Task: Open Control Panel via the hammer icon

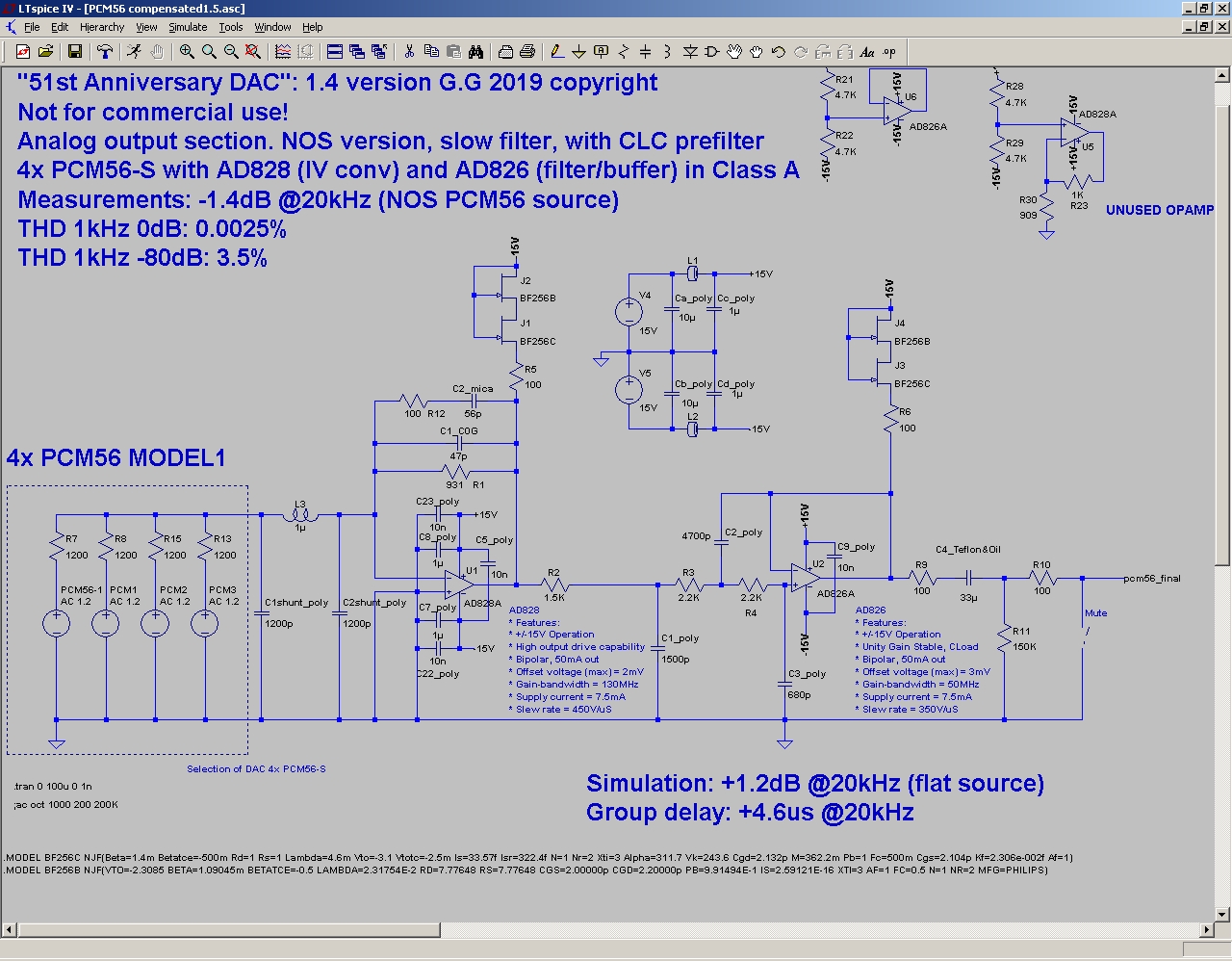Action: coord(104,51)
